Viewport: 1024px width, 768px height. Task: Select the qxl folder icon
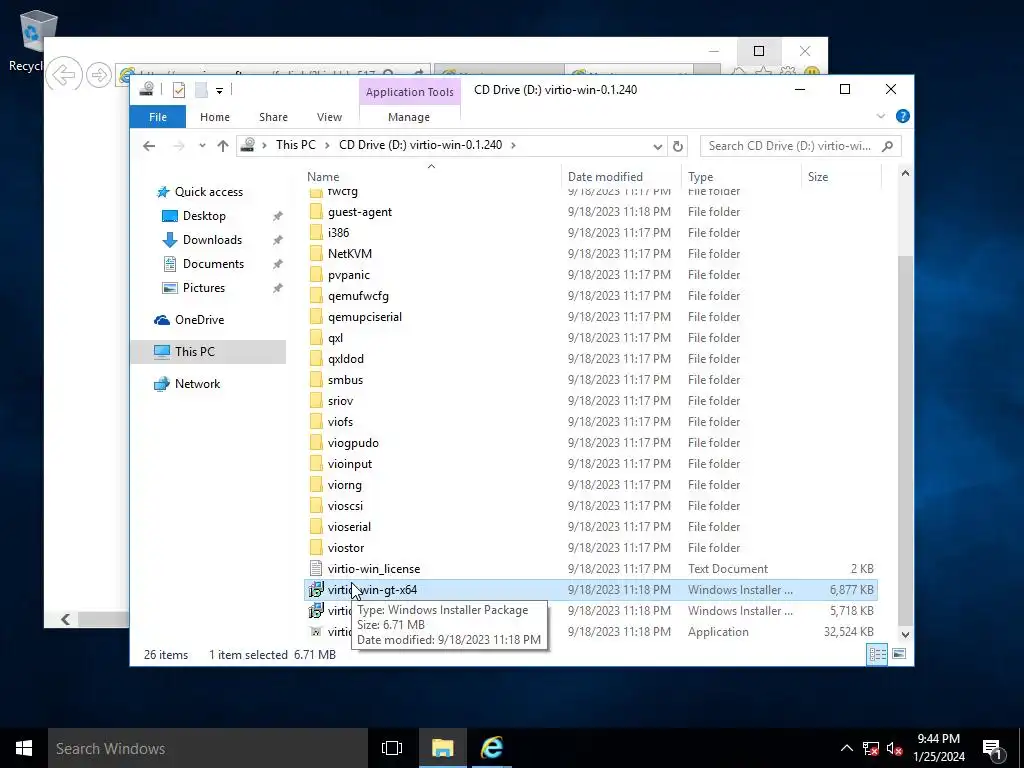click(316, 338)
